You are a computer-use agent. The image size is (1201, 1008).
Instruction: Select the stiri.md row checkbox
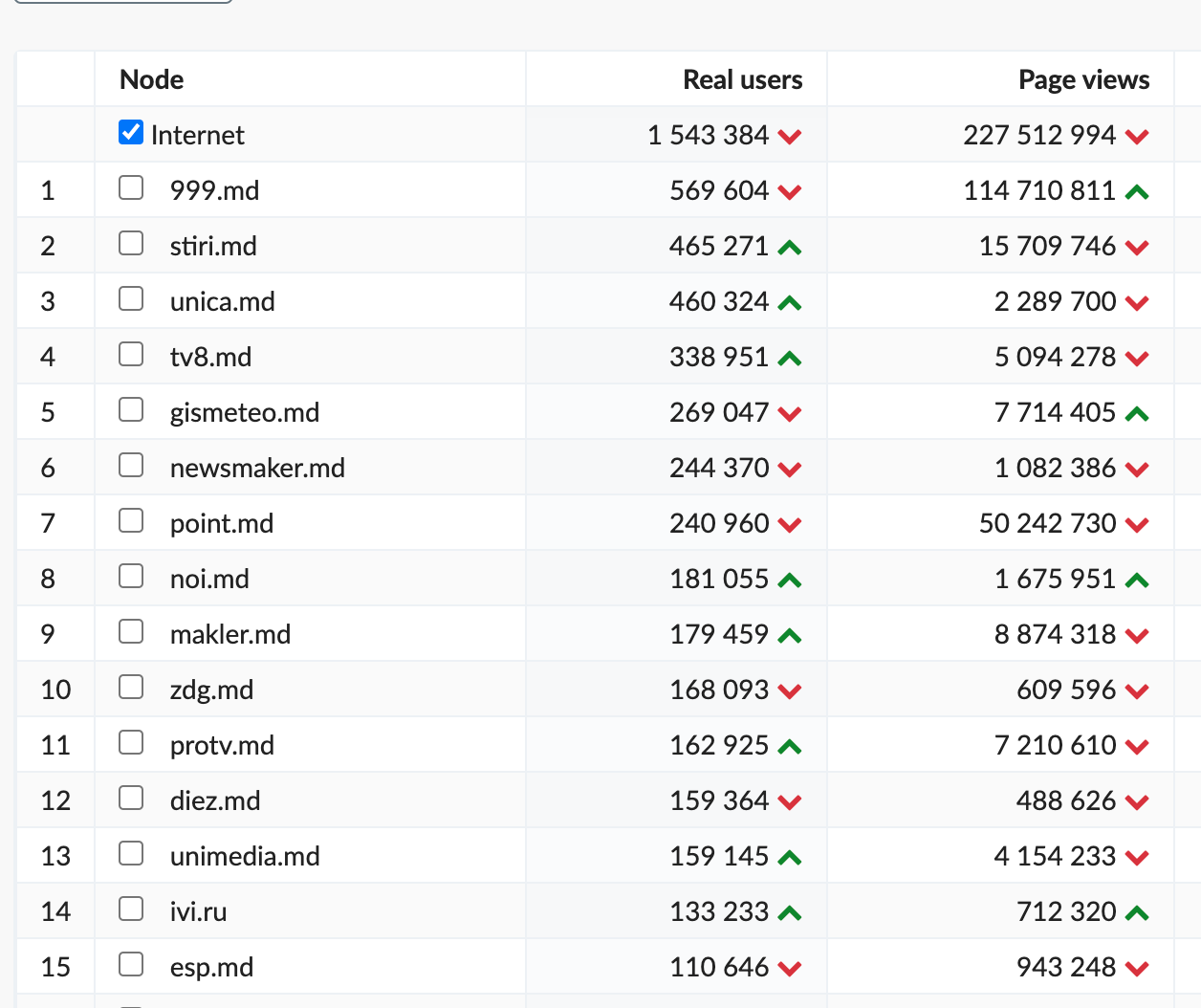(131, 243)
